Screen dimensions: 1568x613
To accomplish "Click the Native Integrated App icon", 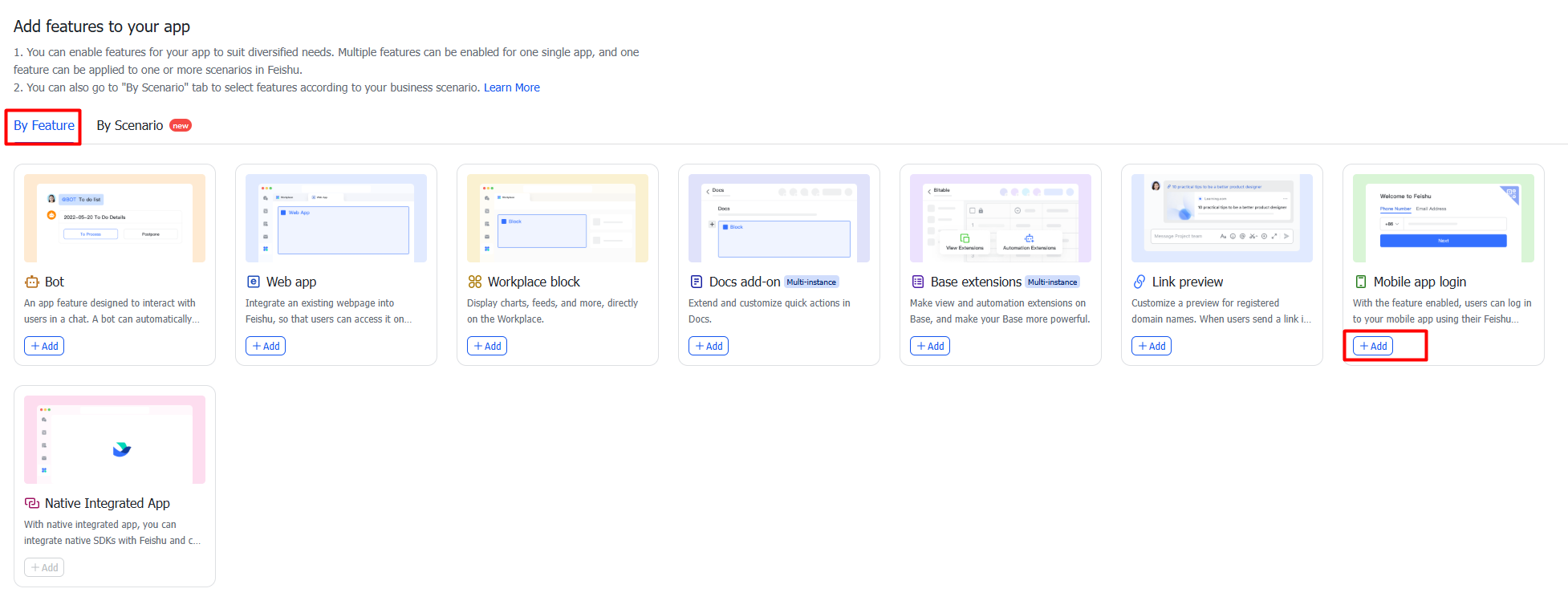I will coord(32,503).
